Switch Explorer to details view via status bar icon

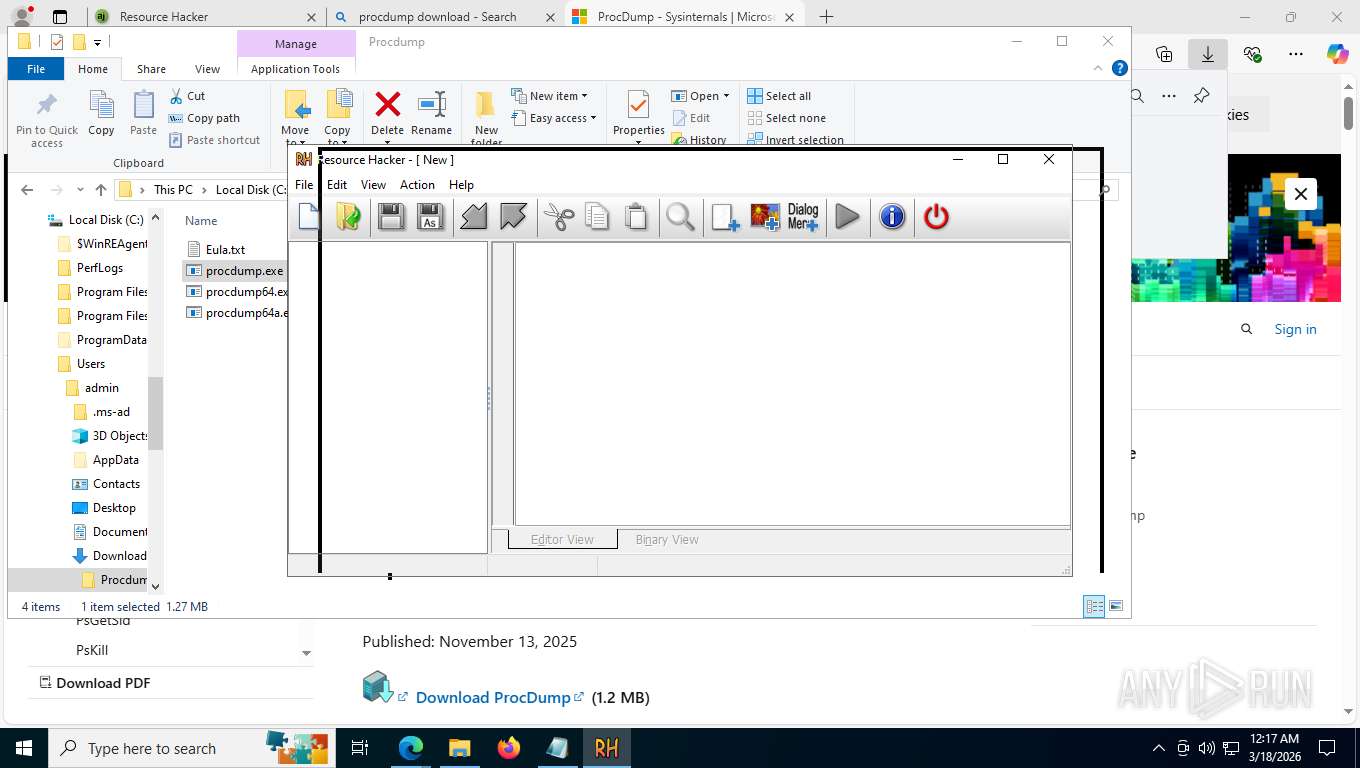[x=1094, y=606]
